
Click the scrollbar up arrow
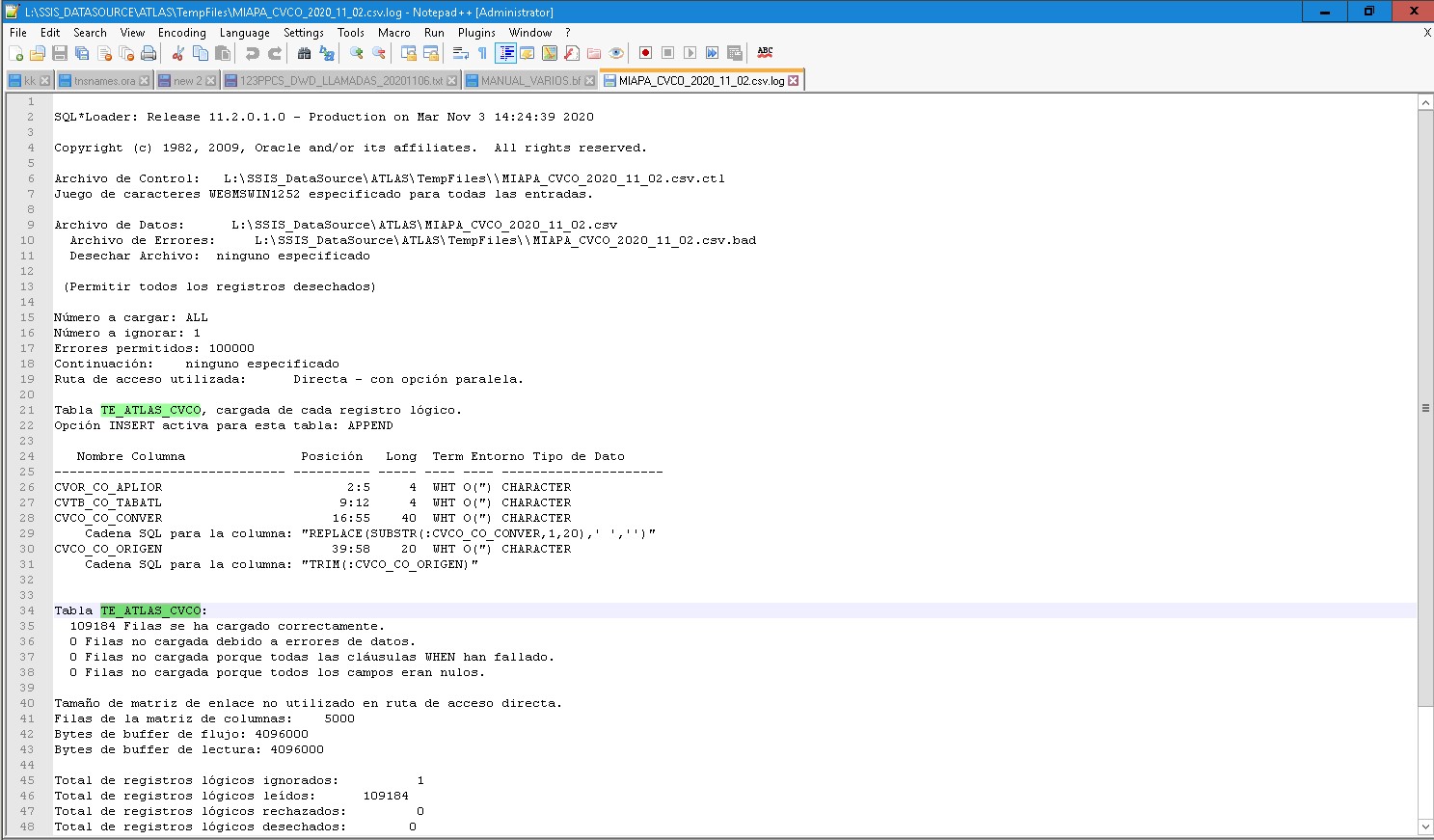click(x=1425, y=102)
